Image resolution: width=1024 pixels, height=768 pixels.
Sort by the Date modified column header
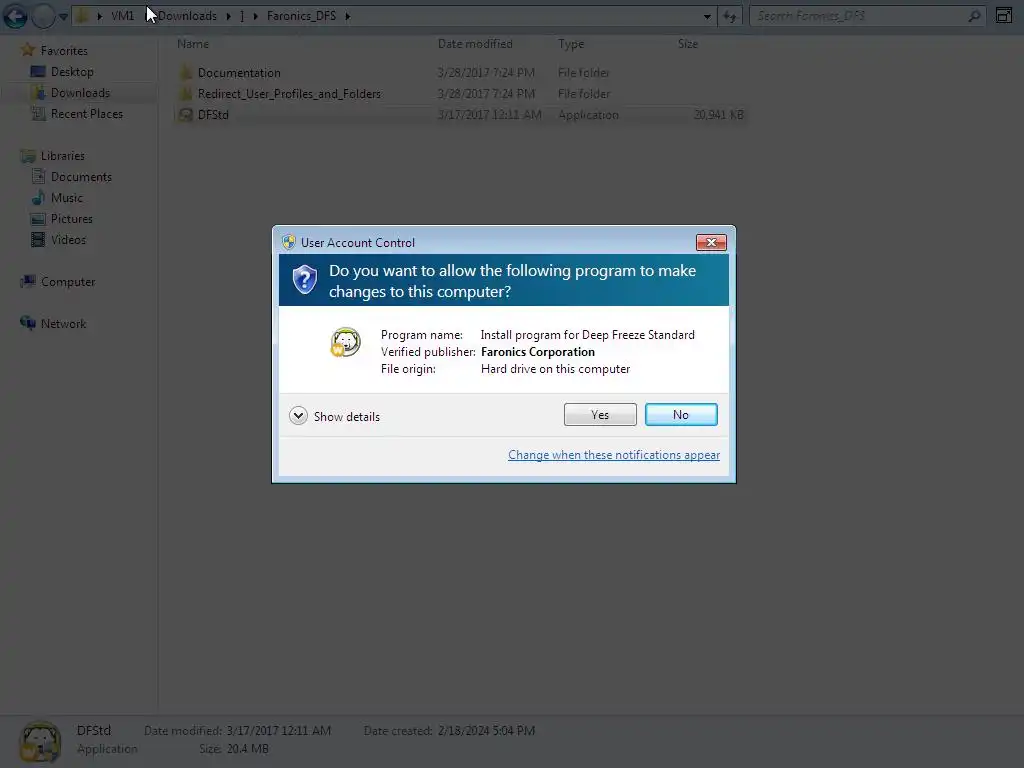tap(475, 44)
